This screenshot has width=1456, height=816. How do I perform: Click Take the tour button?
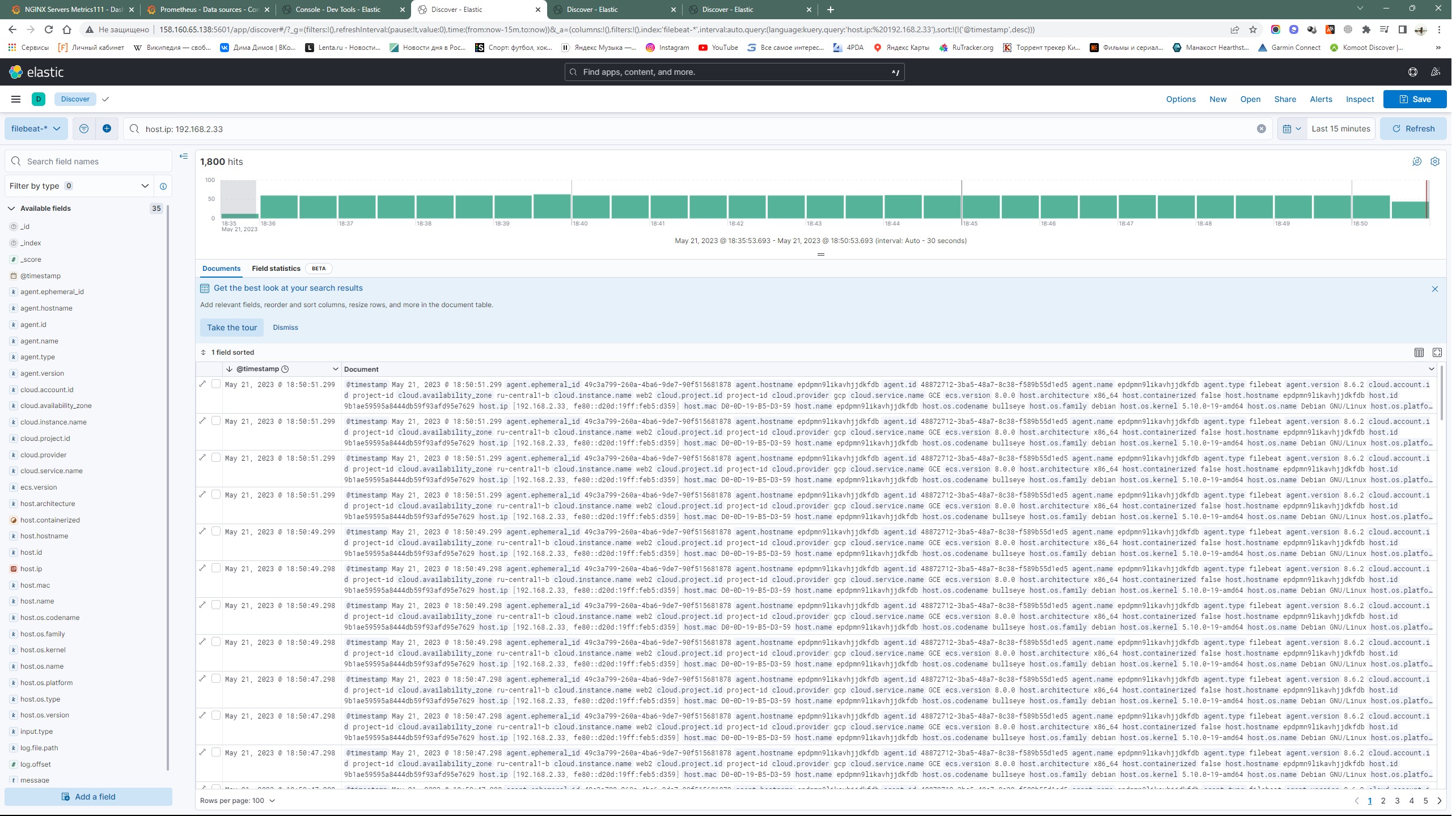[231, 327]
